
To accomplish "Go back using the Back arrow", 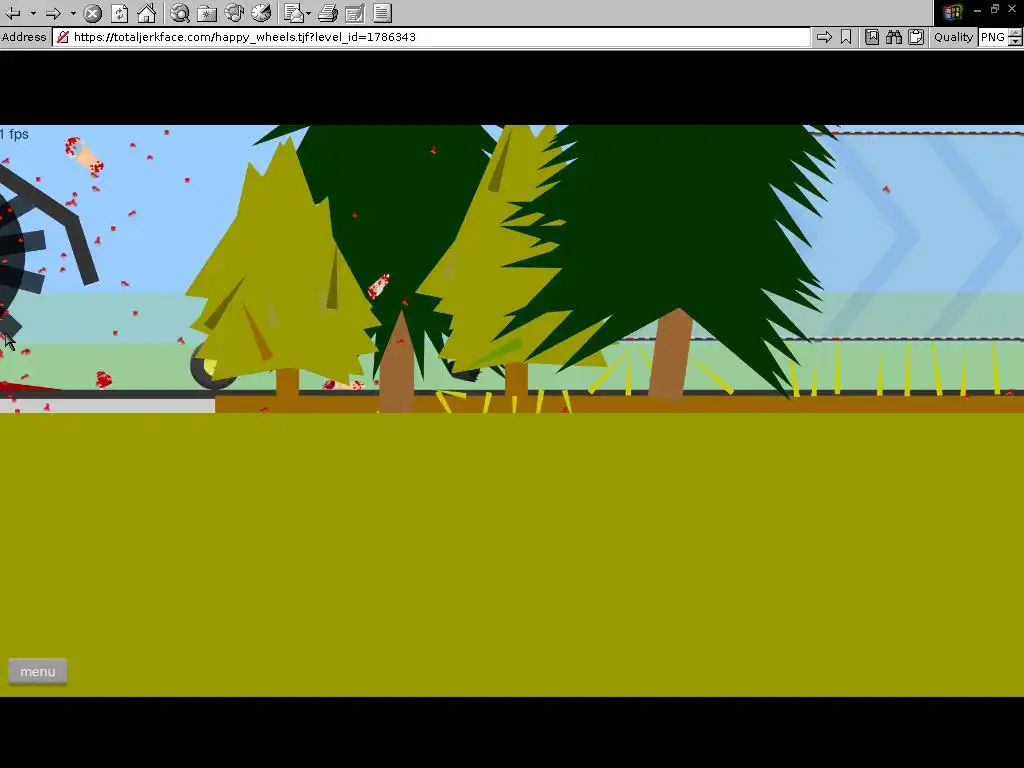I will pyautogui.click(x=13, y=13).
